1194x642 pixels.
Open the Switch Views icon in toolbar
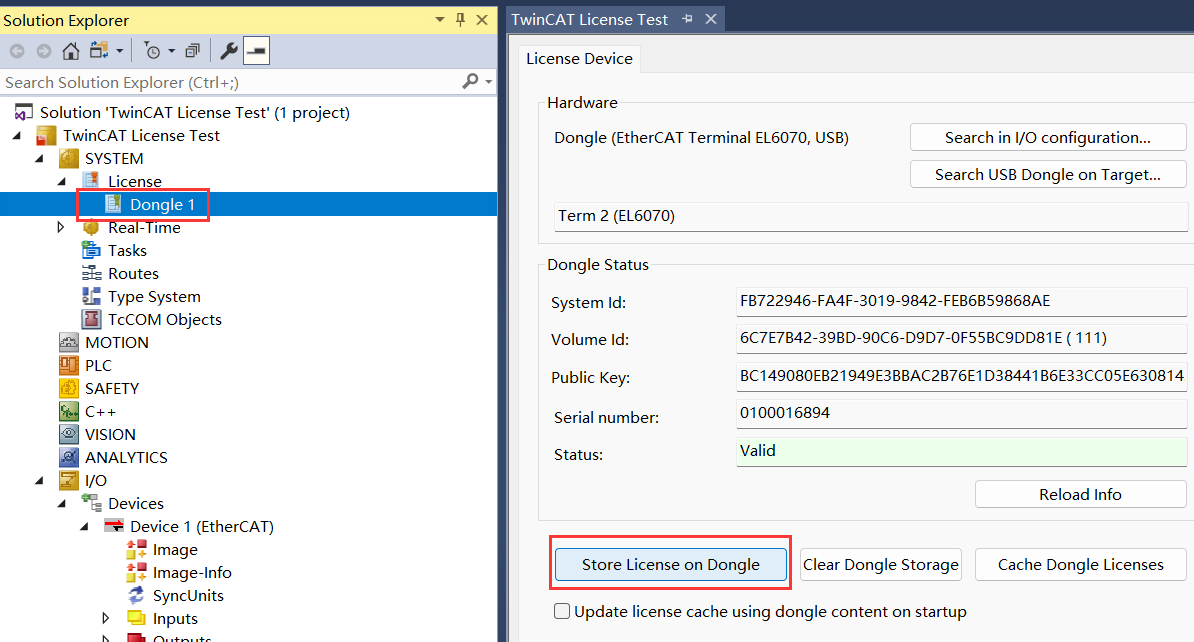[x=99, y=51]
